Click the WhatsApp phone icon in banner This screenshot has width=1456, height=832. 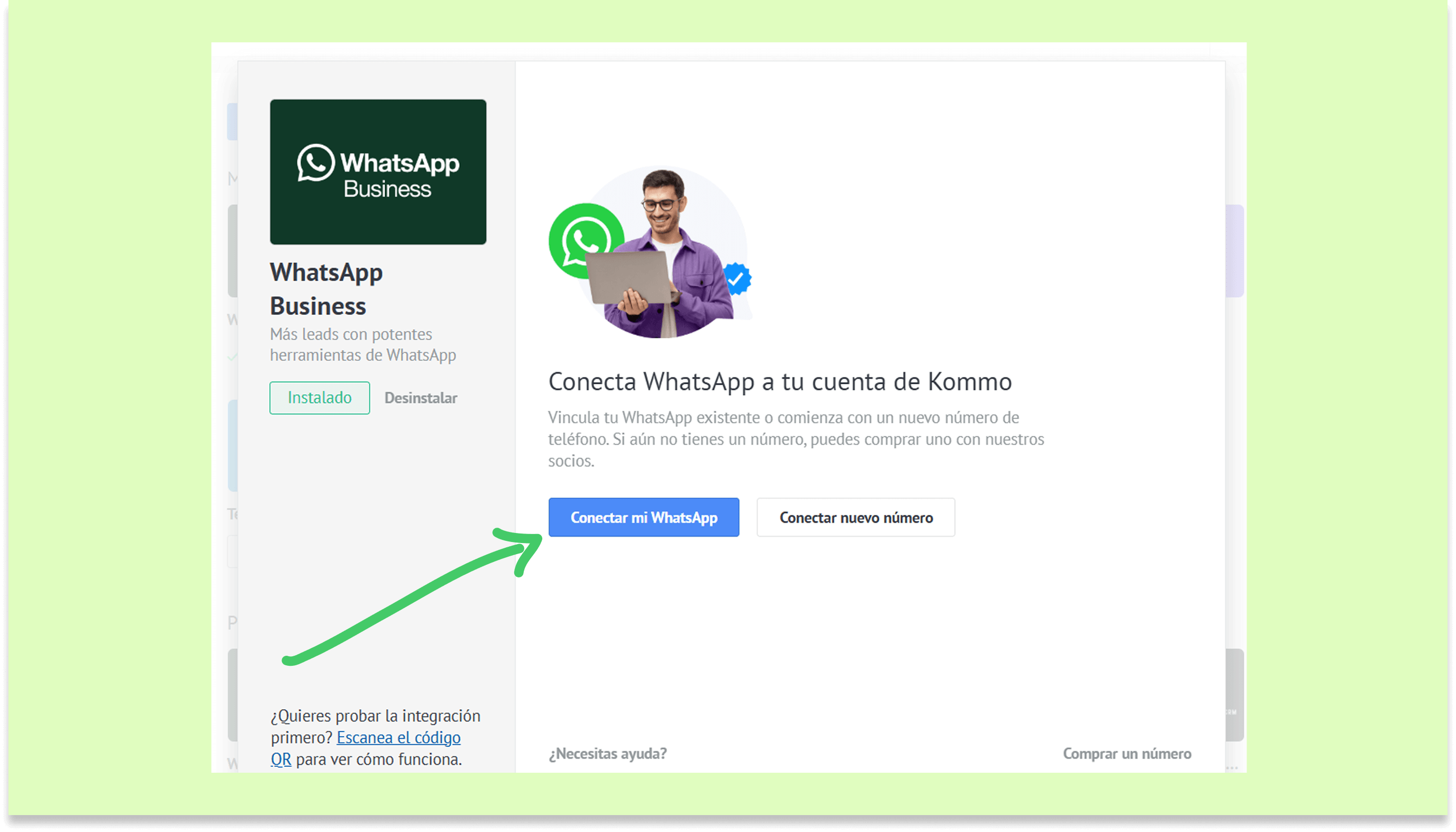(315, 162)
